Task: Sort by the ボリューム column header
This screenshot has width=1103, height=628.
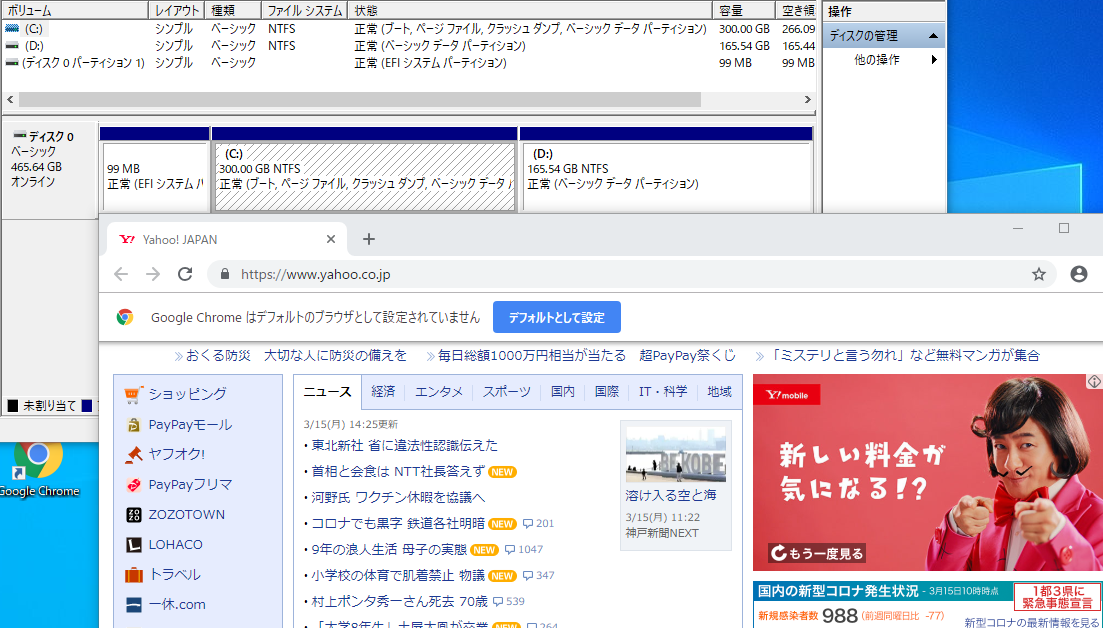Action: [75, 11]
